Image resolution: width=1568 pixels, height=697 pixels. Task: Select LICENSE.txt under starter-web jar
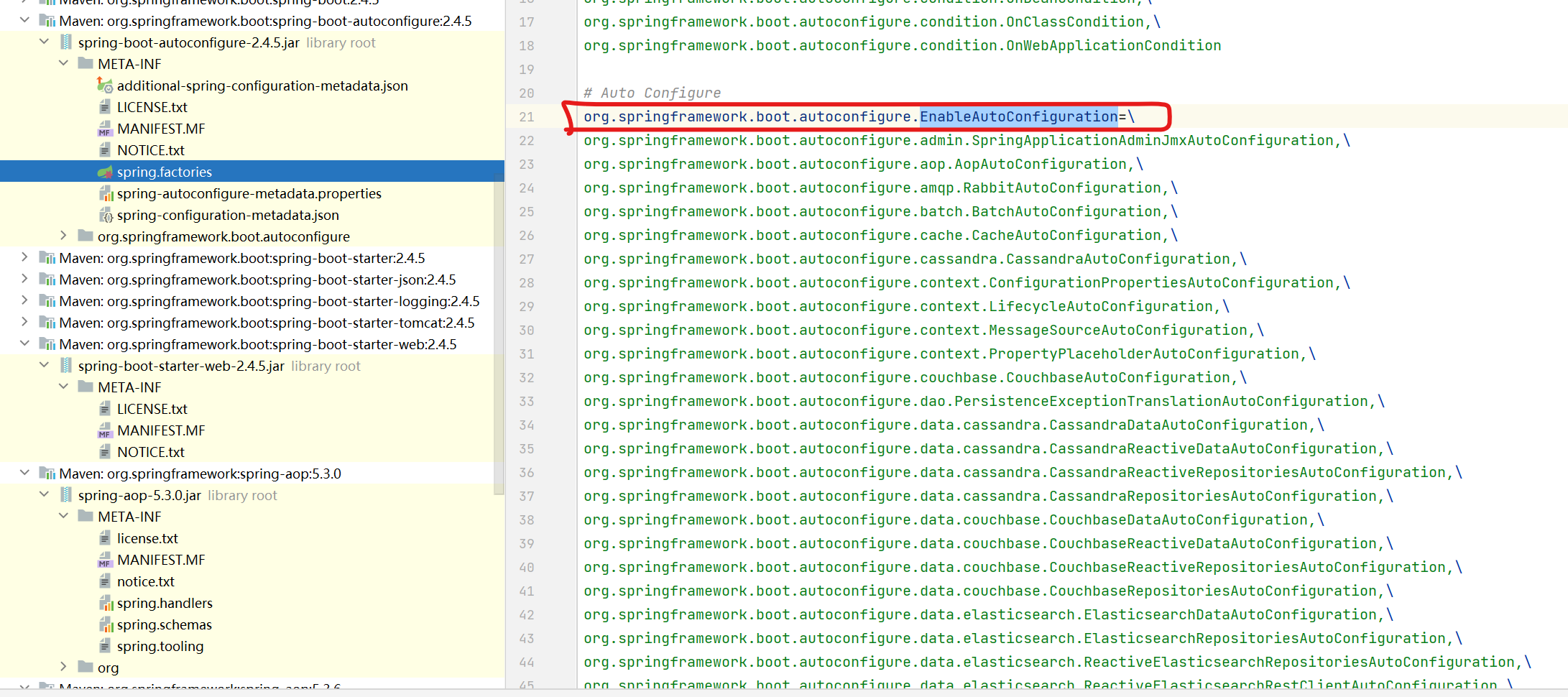(152, 409)
